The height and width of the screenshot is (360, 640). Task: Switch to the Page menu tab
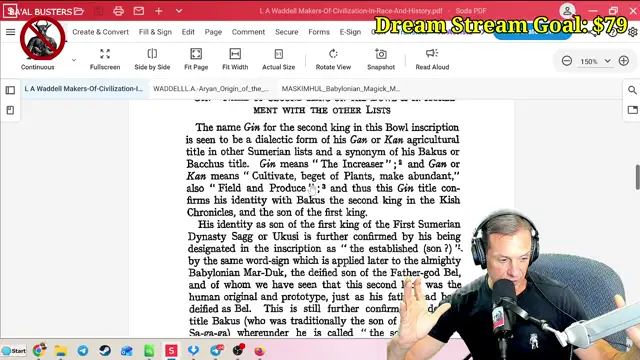(213, 32)
